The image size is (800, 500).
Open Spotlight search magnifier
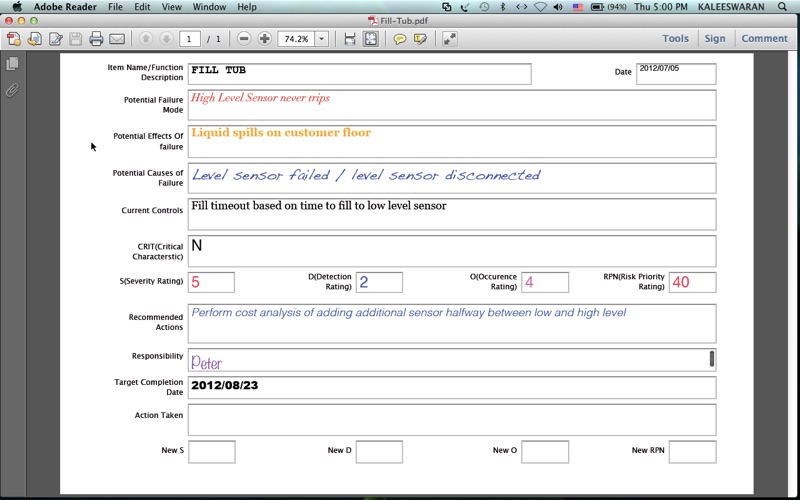783,7
